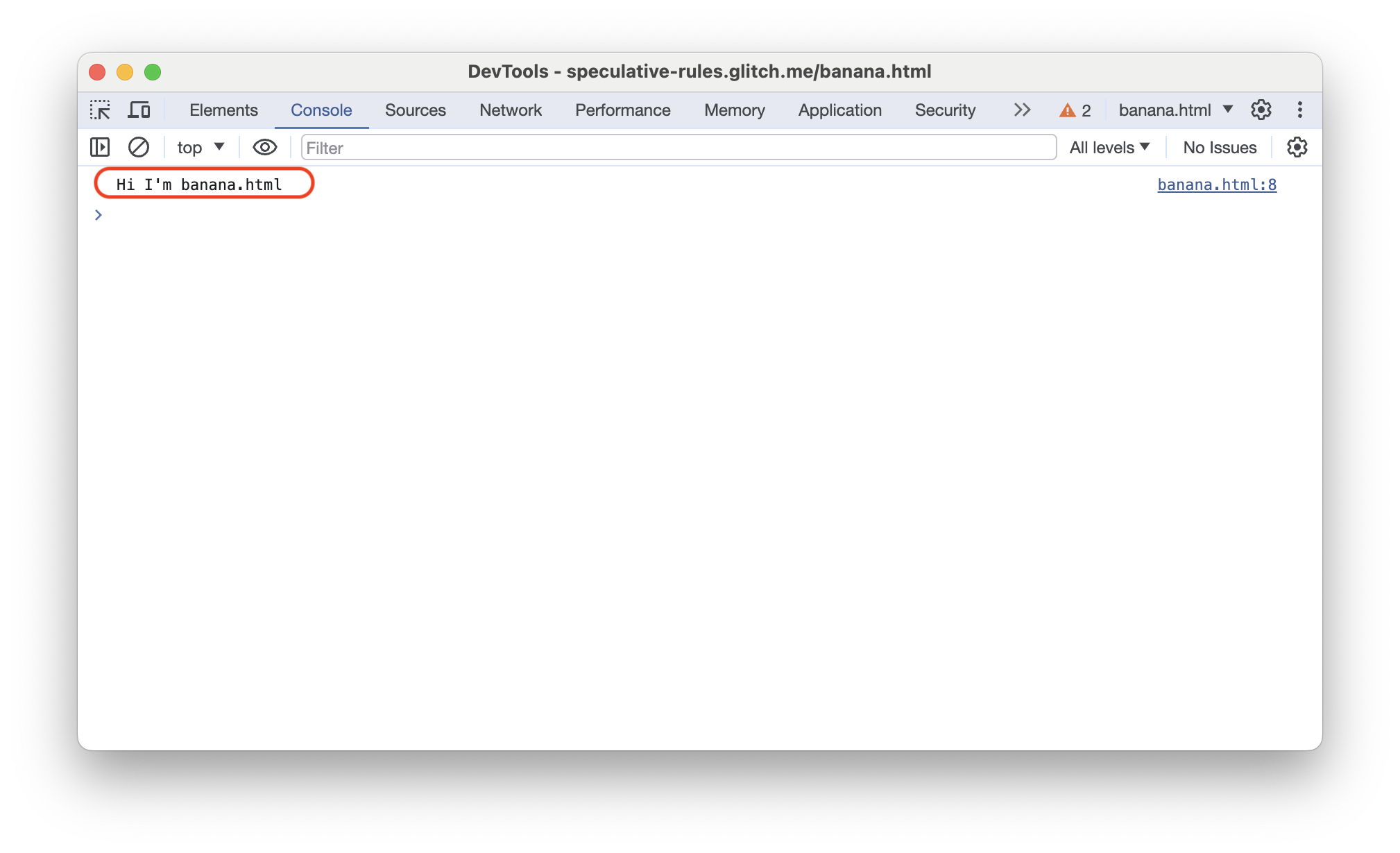The width and height of the screenshot is (1400, 853).
Task: Select the Console tab
Action: pyautogui.click(x=321, y=111)
